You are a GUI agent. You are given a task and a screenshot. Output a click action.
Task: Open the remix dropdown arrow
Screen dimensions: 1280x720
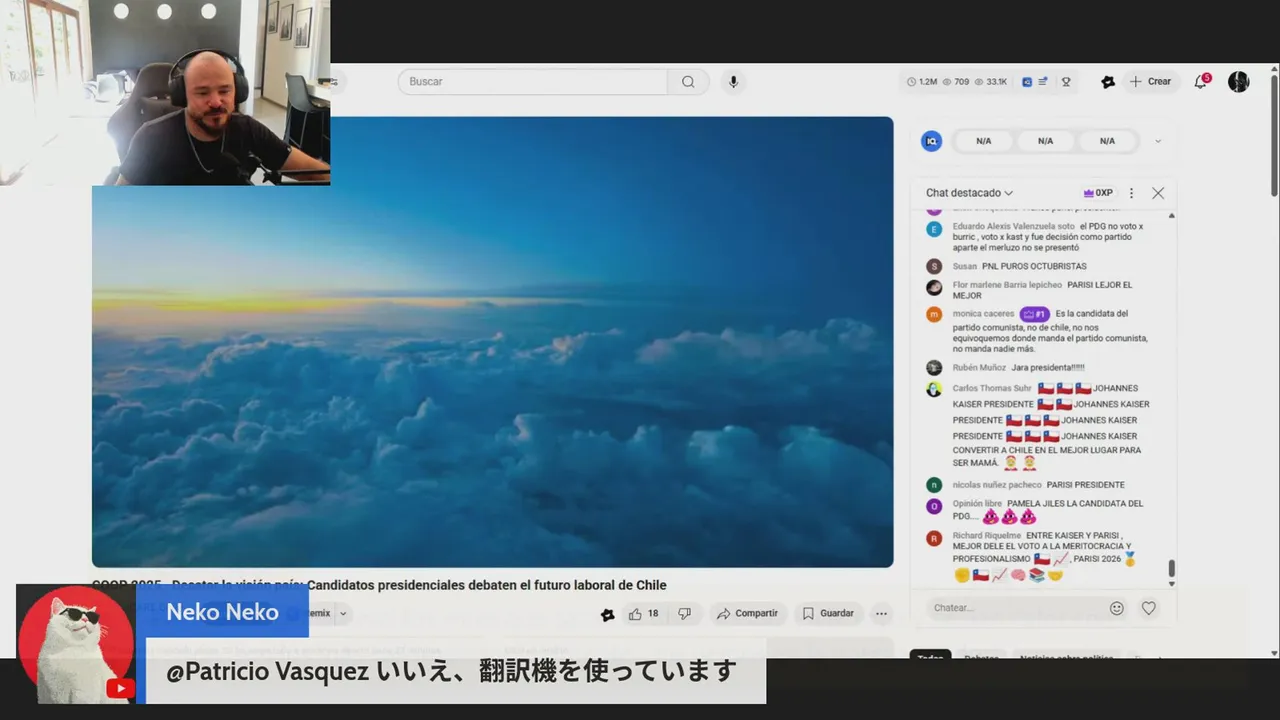pyautogui.click(x=343, y=614)
